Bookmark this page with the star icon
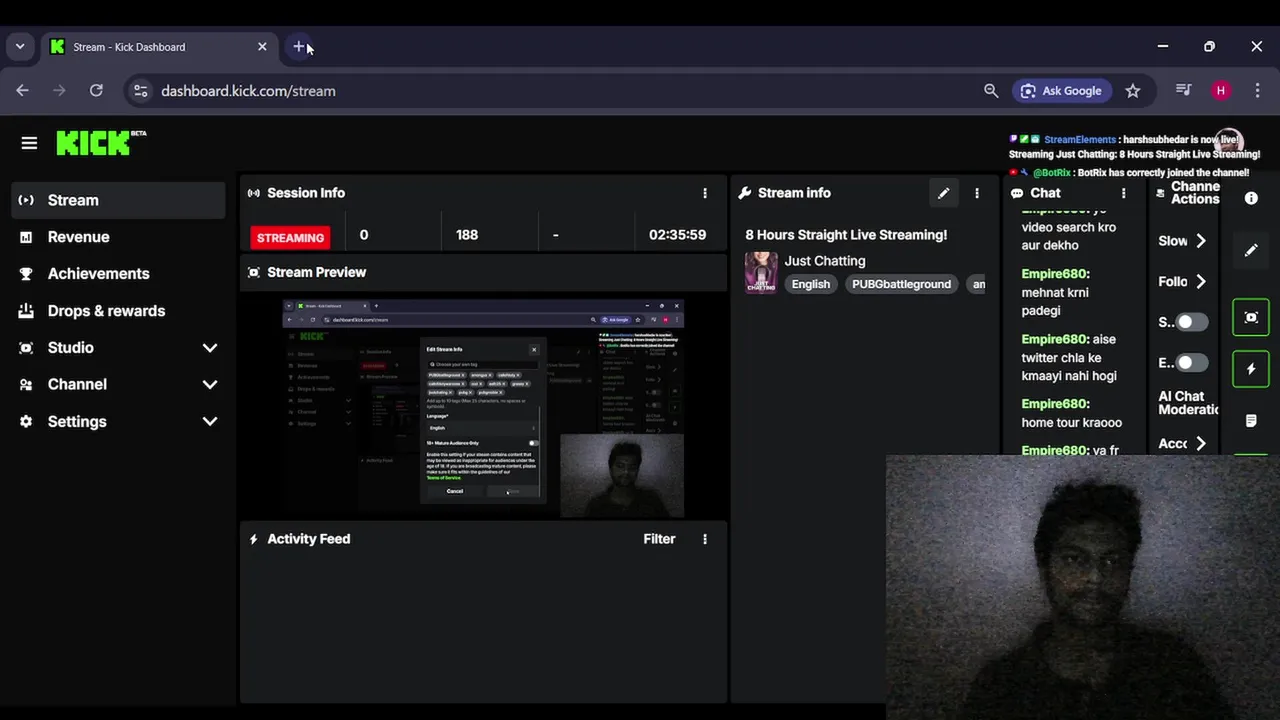The width and height of the screenshot is (1280, 720). click(x=1133, y=90)
